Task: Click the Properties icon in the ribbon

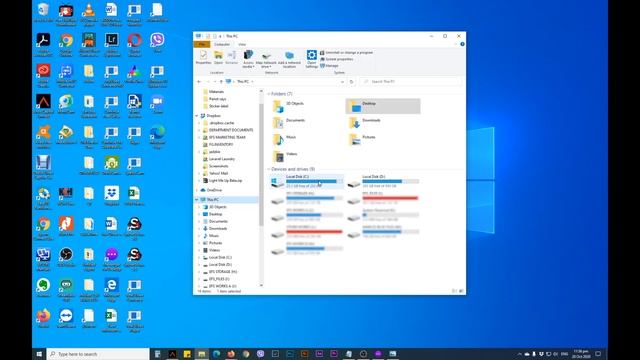Action: tap(203, 58)
